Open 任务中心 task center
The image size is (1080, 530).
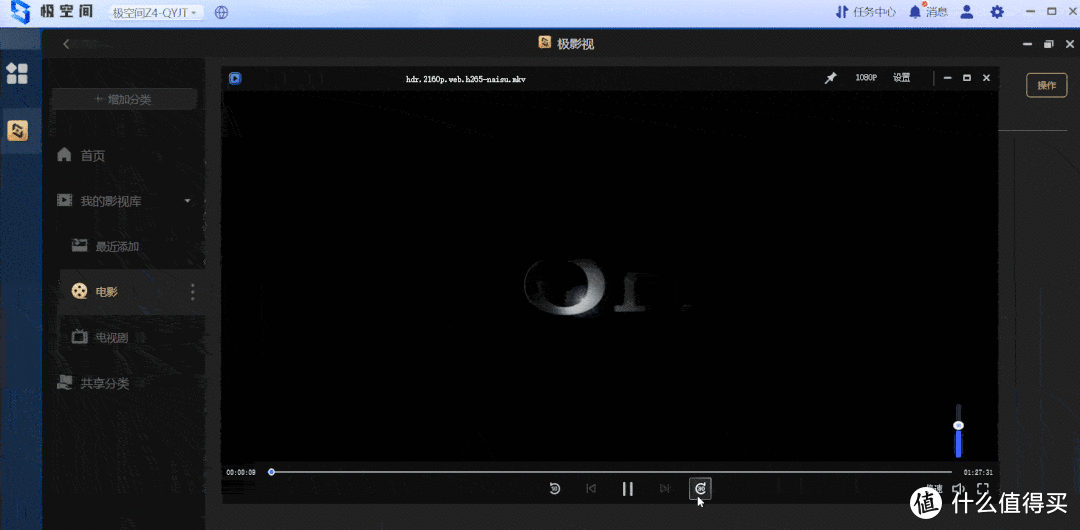(865, 12)
